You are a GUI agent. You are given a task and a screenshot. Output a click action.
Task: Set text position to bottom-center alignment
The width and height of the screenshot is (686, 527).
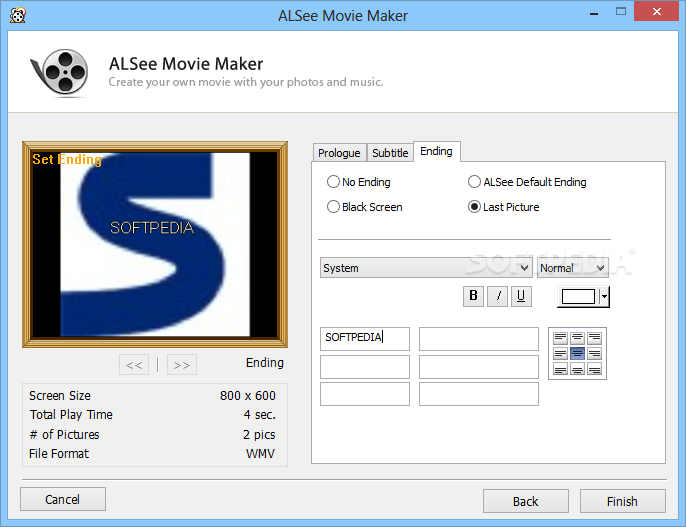tap(578, 369)
